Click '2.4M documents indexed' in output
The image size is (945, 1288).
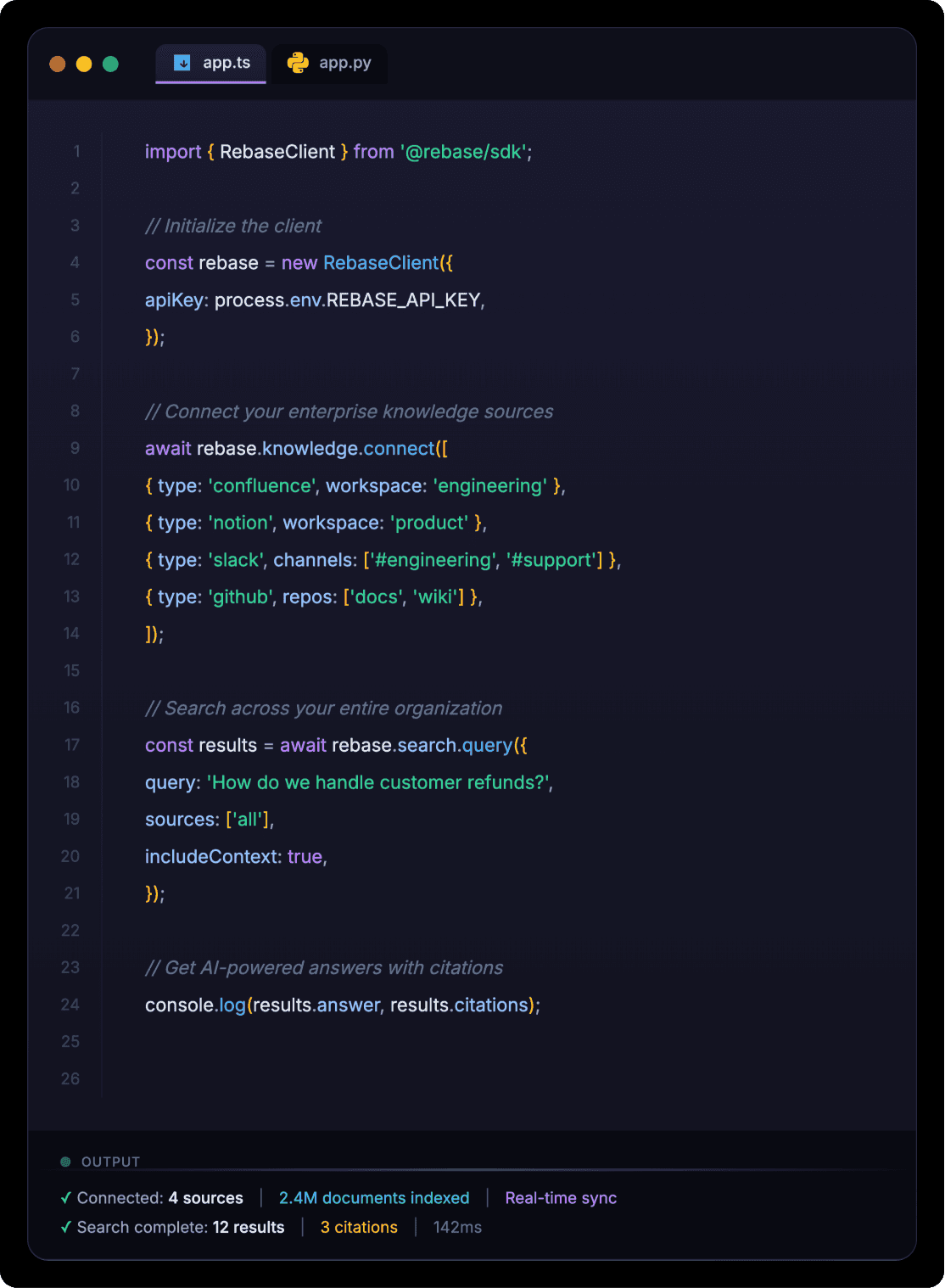374,1198
